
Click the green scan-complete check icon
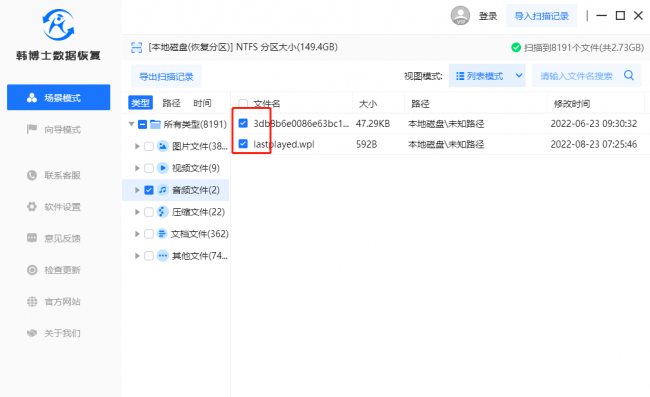(x=516, y=47)
